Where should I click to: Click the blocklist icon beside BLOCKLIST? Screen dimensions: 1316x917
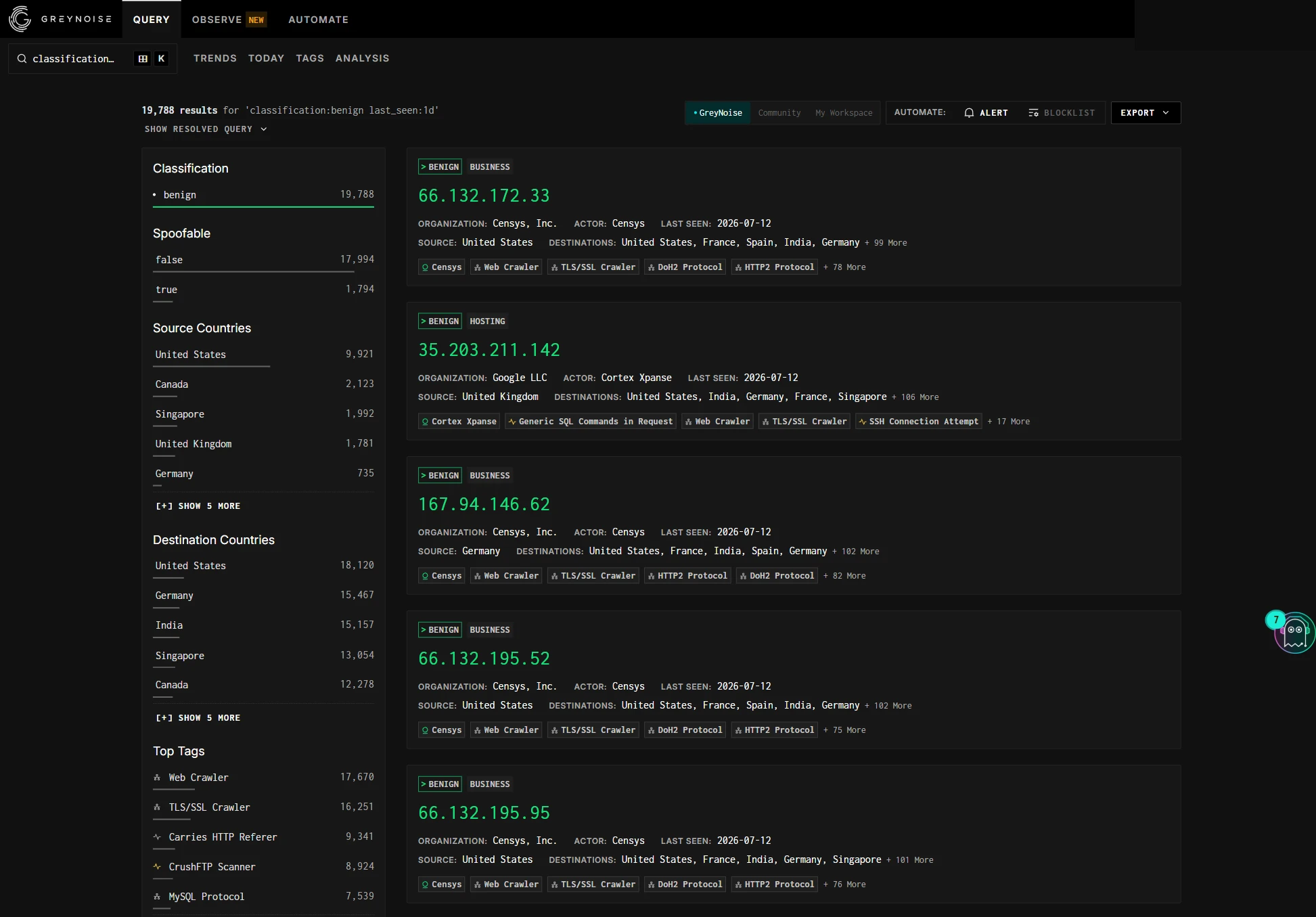[1033, 113]
